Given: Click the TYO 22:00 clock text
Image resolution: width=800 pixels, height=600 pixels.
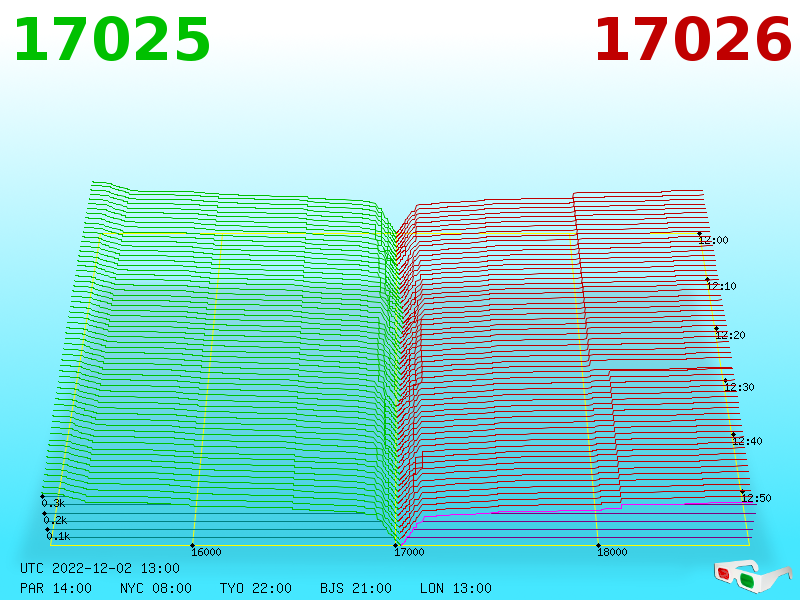Looking at the screenshot, I should coord(256,588).
